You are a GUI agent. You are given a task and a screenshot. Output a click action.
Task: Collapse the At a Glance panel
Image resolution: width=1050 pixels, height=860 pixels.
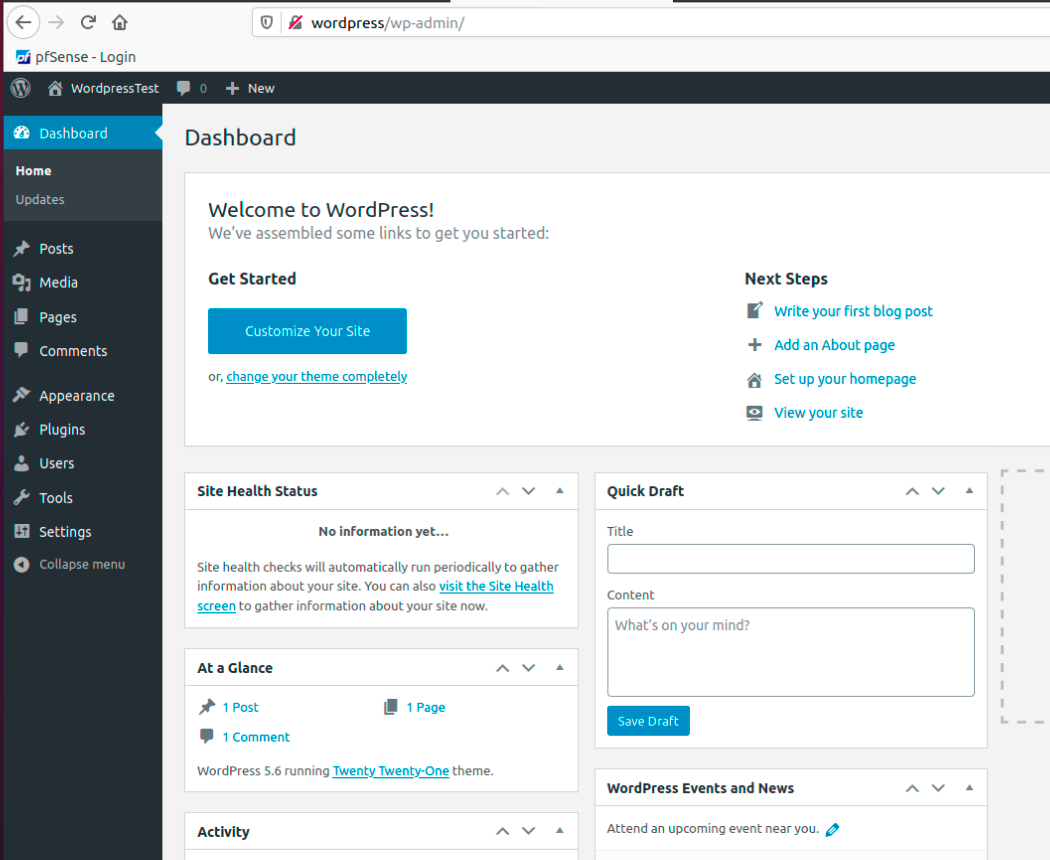point(560,668)
